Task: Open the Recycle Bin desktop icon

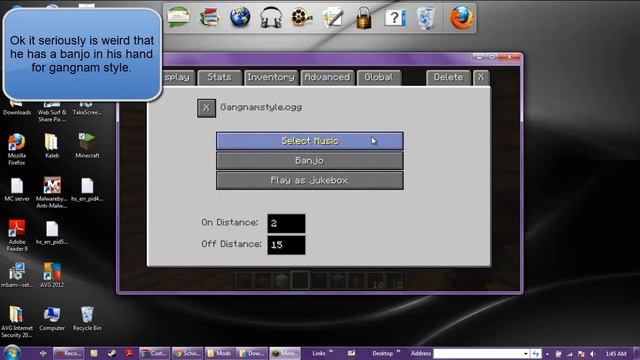Action: click(x=87, y=319)
